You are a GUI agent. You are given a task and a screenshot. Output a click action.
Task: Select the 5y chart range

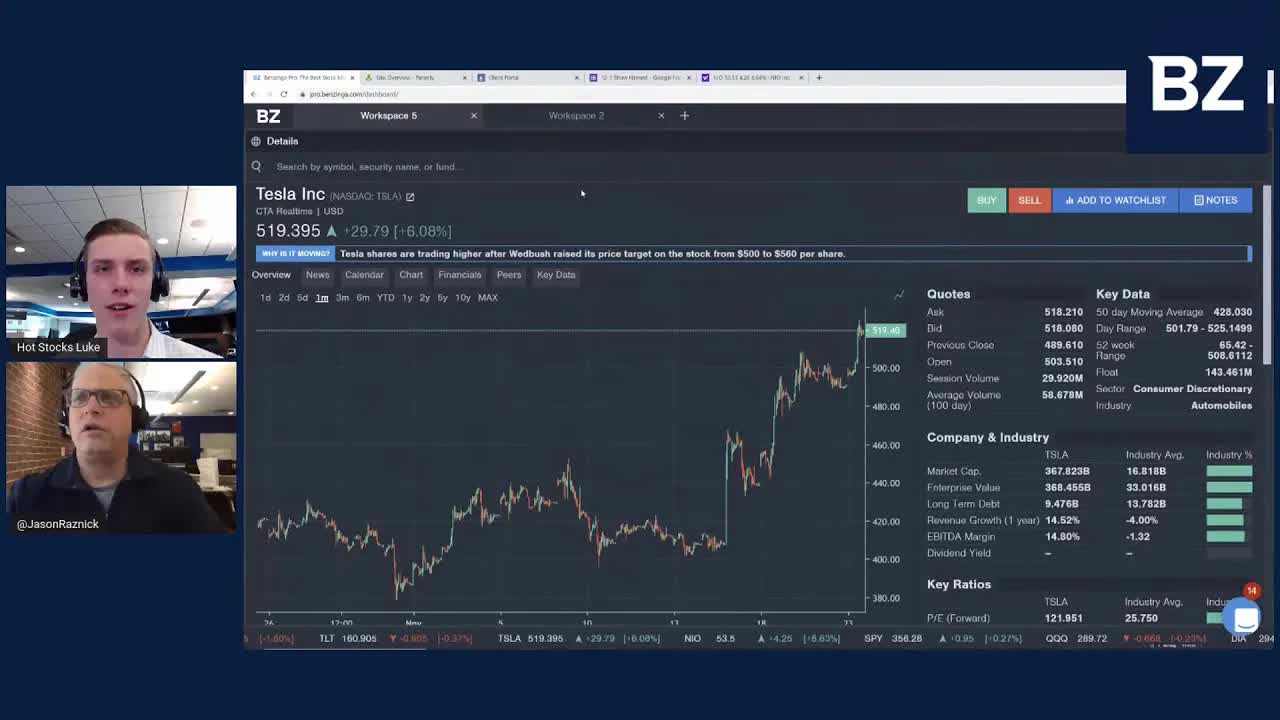pyautogui.click(x=442, y=298)
